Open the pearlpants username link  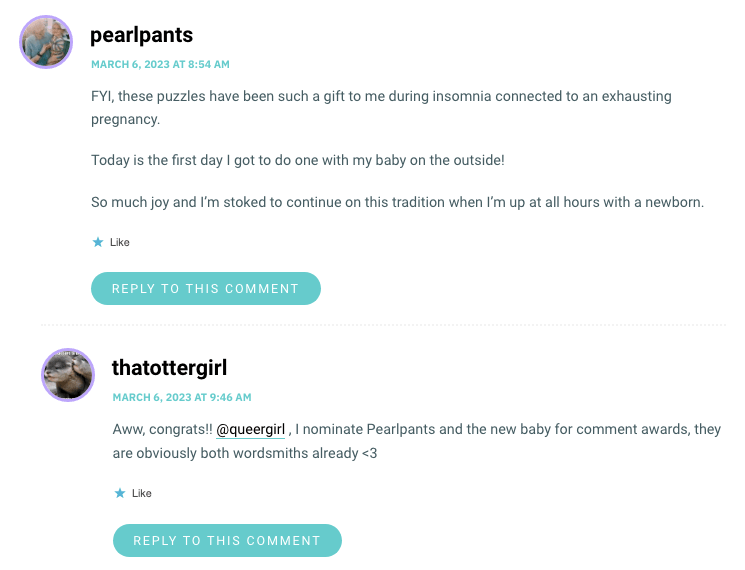[142, 35]
